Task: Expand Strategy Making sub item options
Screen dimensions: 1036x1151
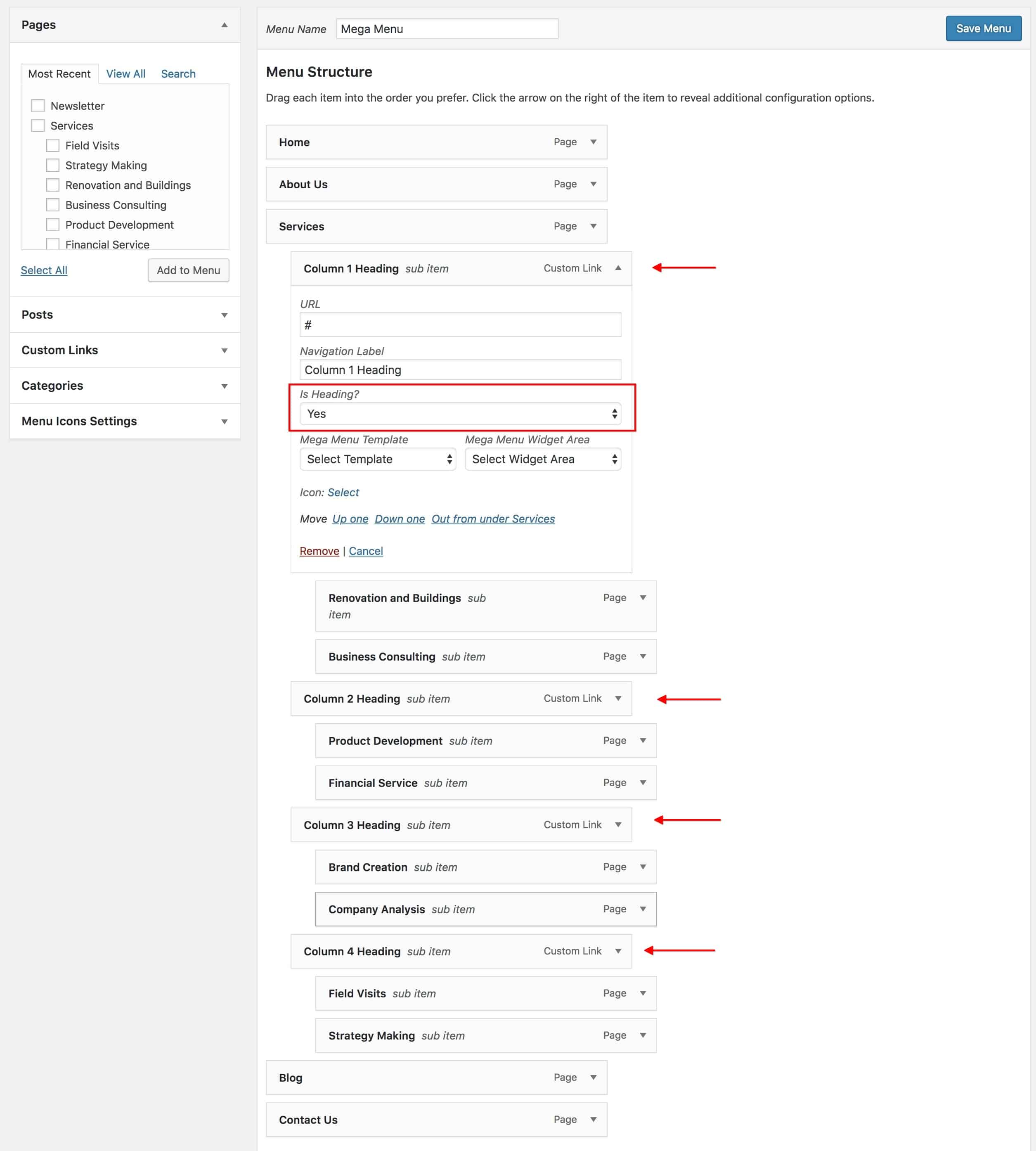Action: (643, 1035)
